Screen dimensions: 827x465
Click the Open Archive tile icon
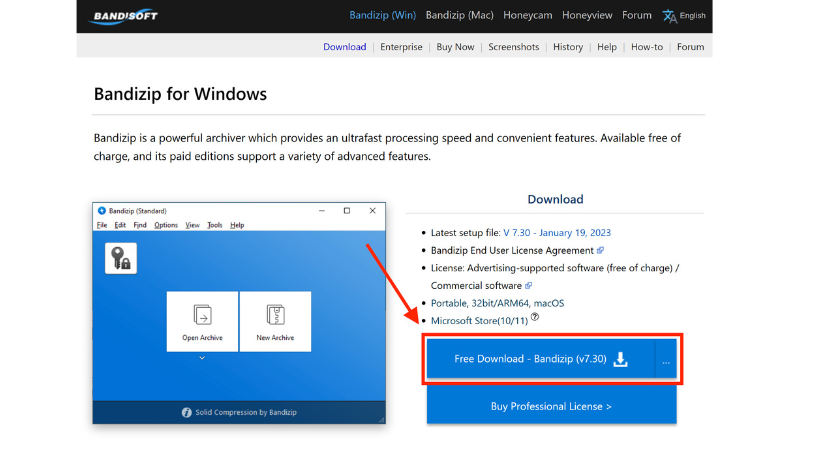[202, 315]
